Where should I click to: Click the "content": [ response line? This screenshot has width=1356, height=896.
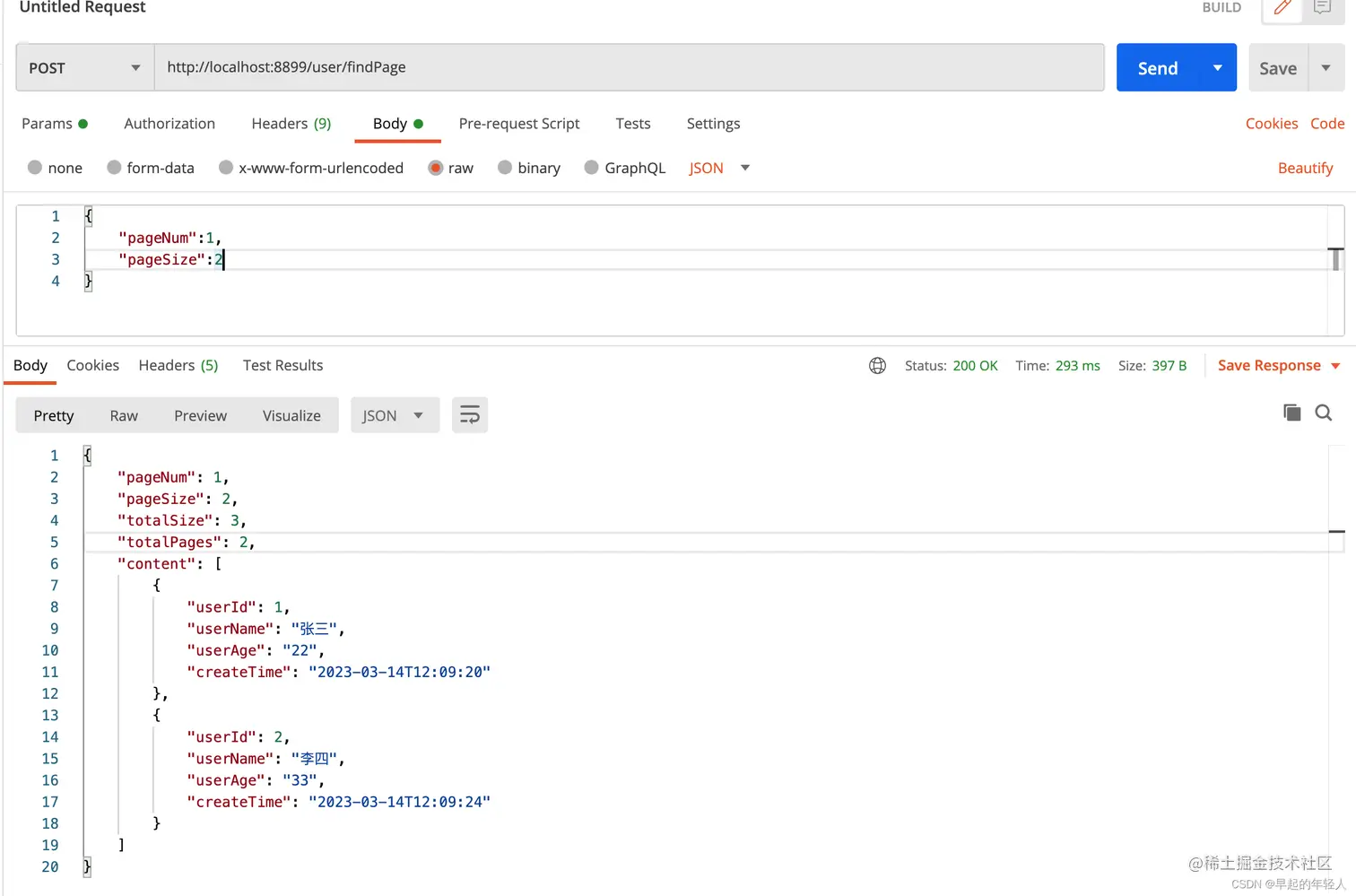[x=169, y=563]
